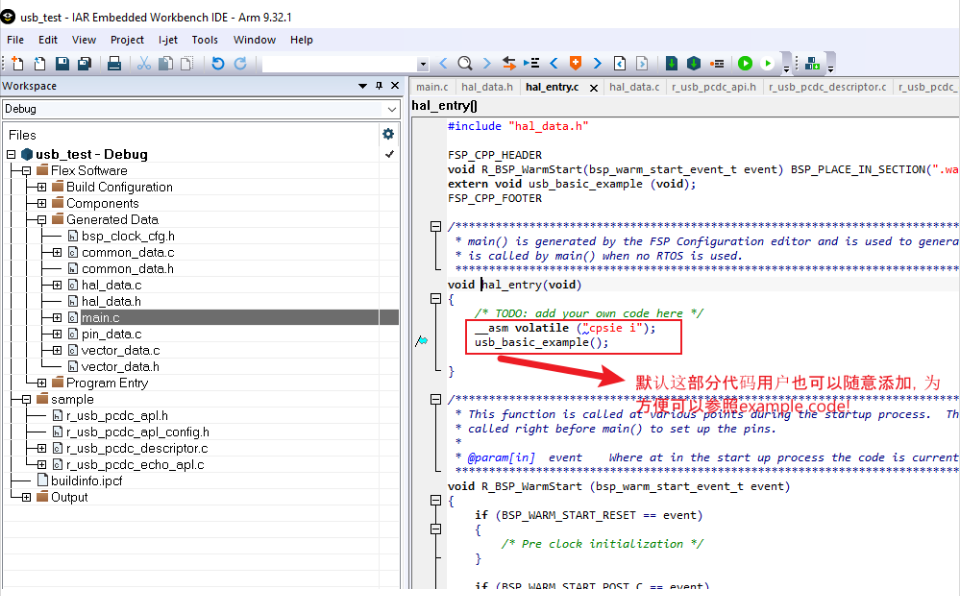960x596 pixels.
Task: Collapse the Flex Software folder
Action: coord(26,170)
